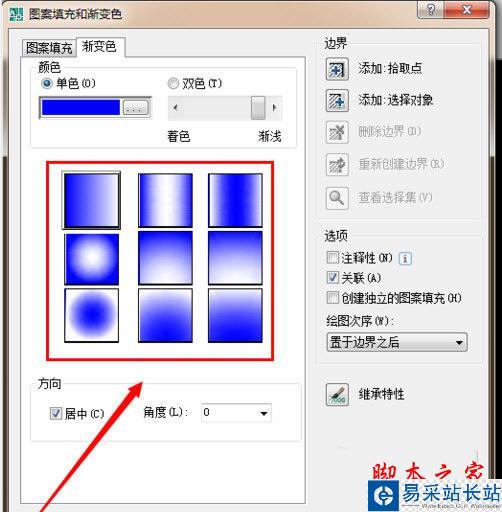Click the Add Pick Points icon
This screenshot has width=502, height=512.
coord(337,69)
